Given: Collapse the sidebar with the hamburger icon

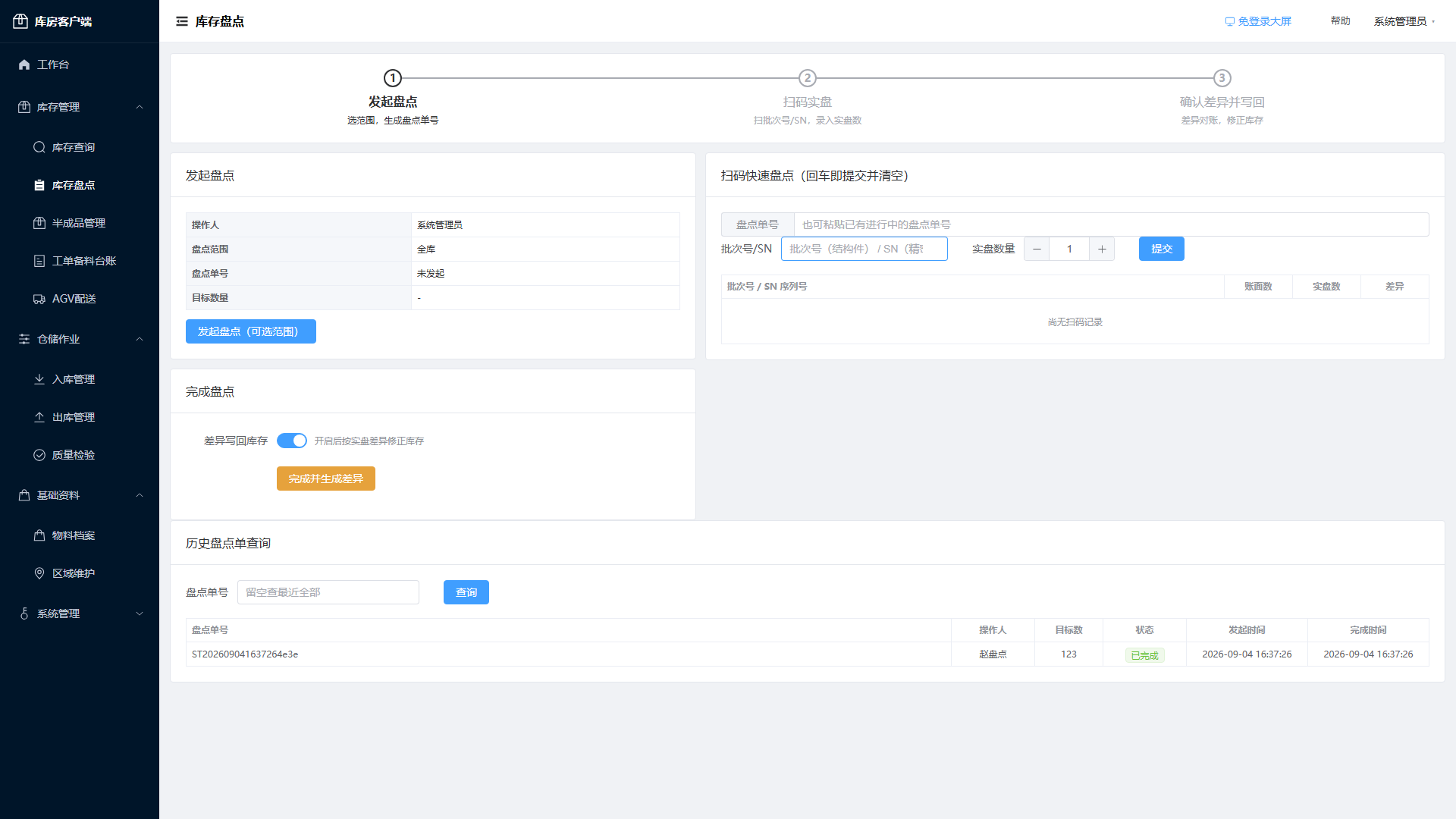Looking at the screenshot, I should 182,21.
